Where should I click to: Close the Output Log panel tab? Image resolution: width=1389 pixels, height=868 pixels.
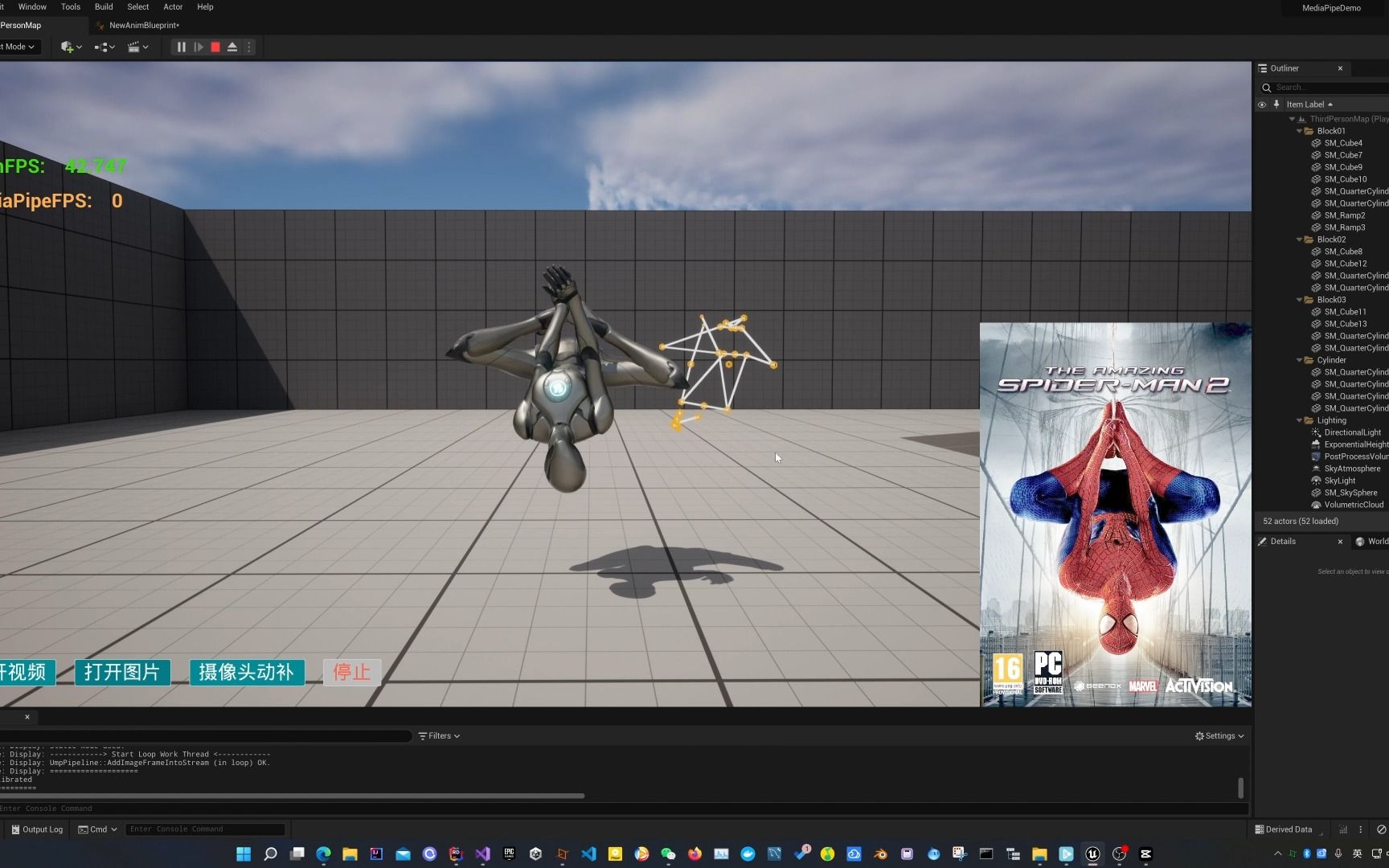[x=27, y=717]
